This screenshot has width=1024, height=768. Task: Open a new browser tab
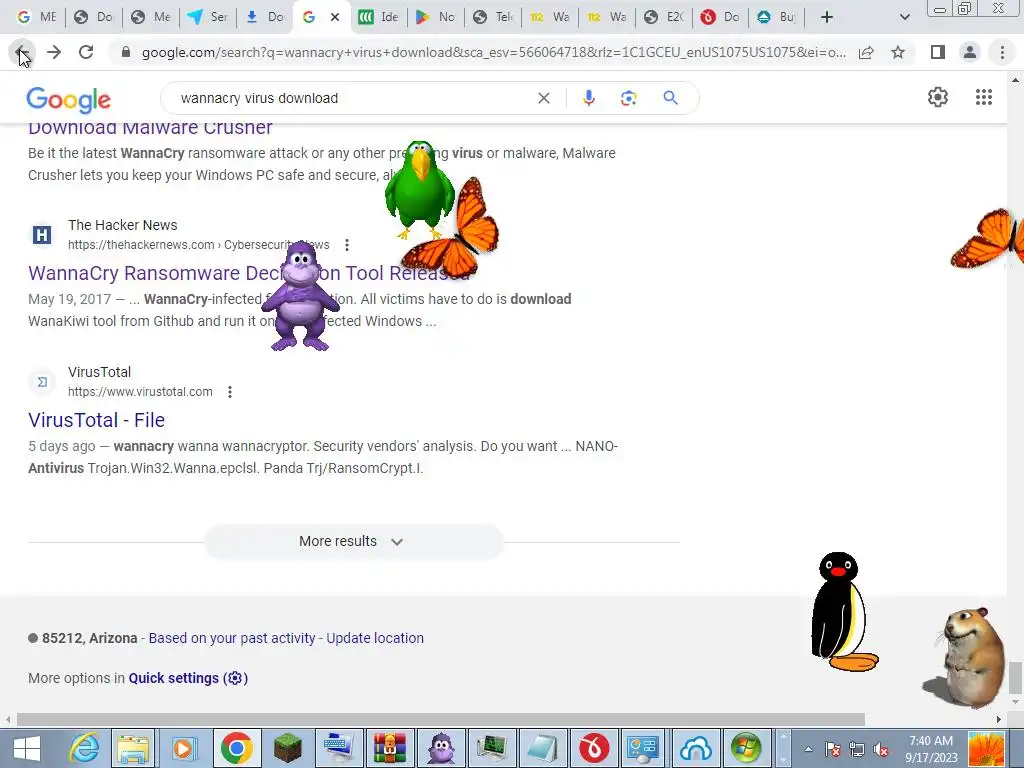click(x=827, y=17)
